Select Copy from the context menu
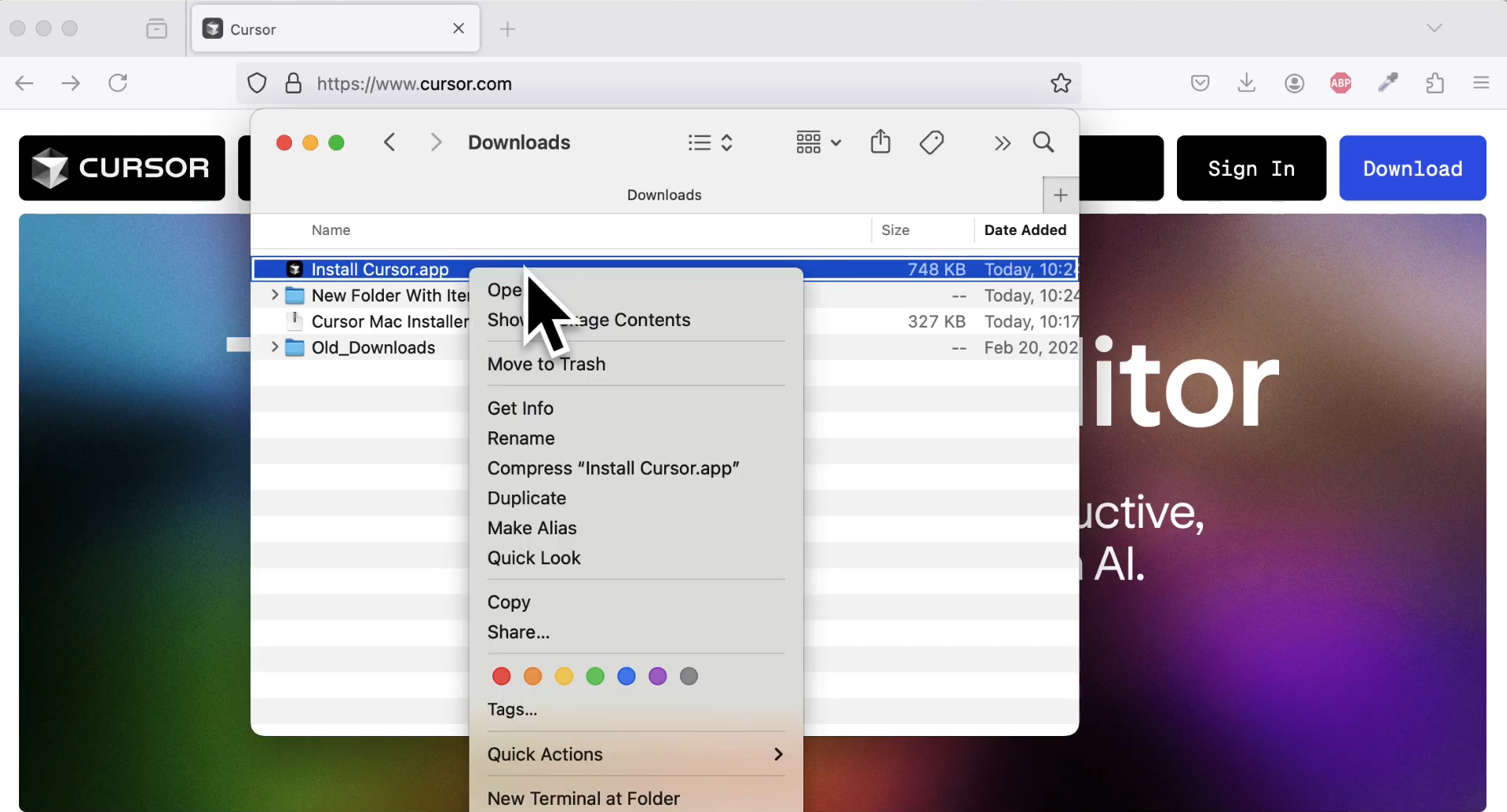Image resolution: width=1507 pixels, height=812 pixels. click(509, 602)
